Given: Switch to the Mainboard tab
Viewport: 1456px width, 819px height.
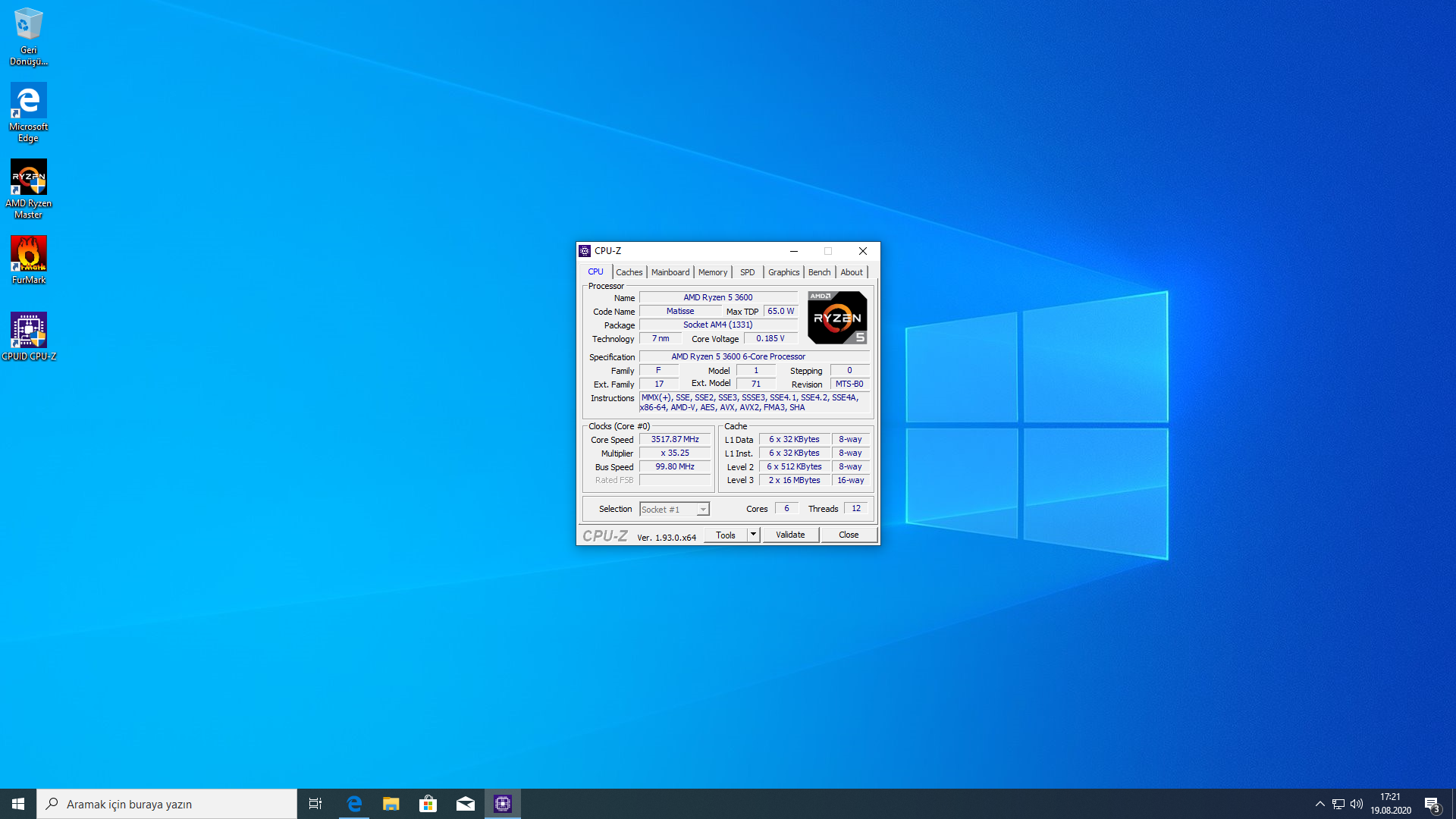Looking at the screenshot, I should (x=670, y=272).
